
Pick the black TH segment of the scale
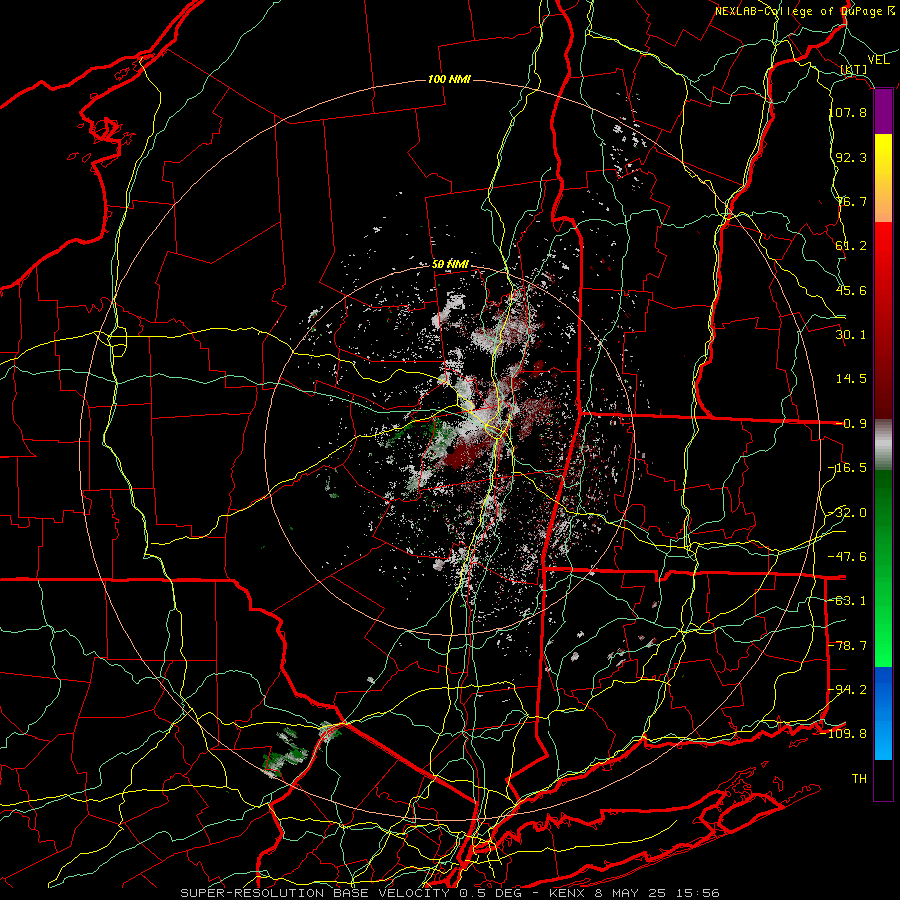[x=883, y=780]
